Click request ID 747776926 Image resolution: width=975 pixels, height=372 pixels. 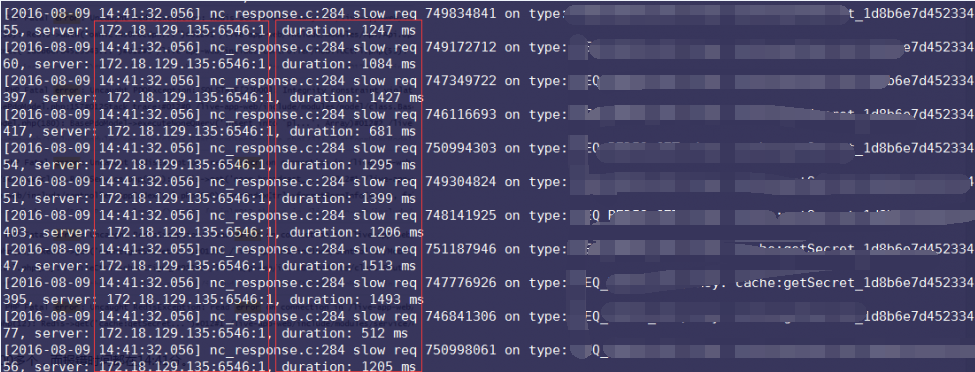click(x=461, y=282)
